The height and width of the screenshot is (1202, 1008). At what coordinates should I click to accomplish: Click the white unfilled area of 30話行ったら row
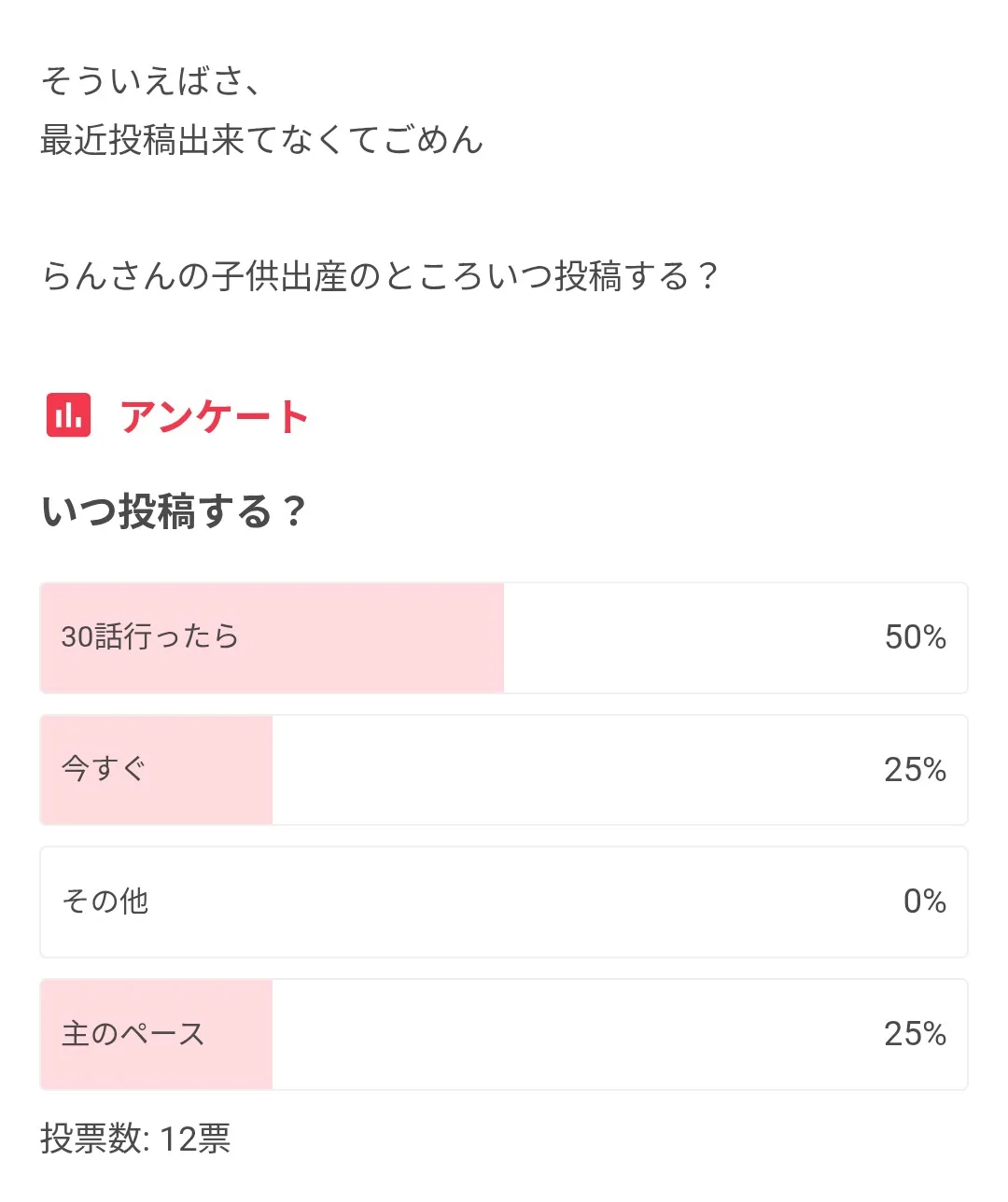pos(691,637)
